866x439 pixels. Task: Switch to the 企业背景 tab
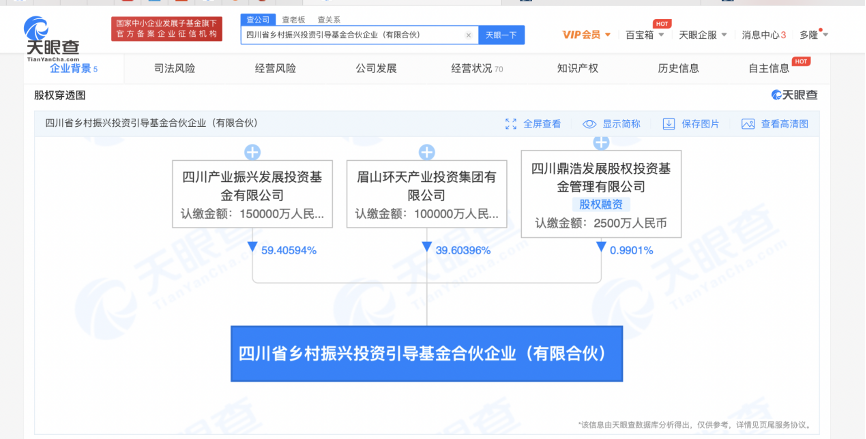point(73,68)
